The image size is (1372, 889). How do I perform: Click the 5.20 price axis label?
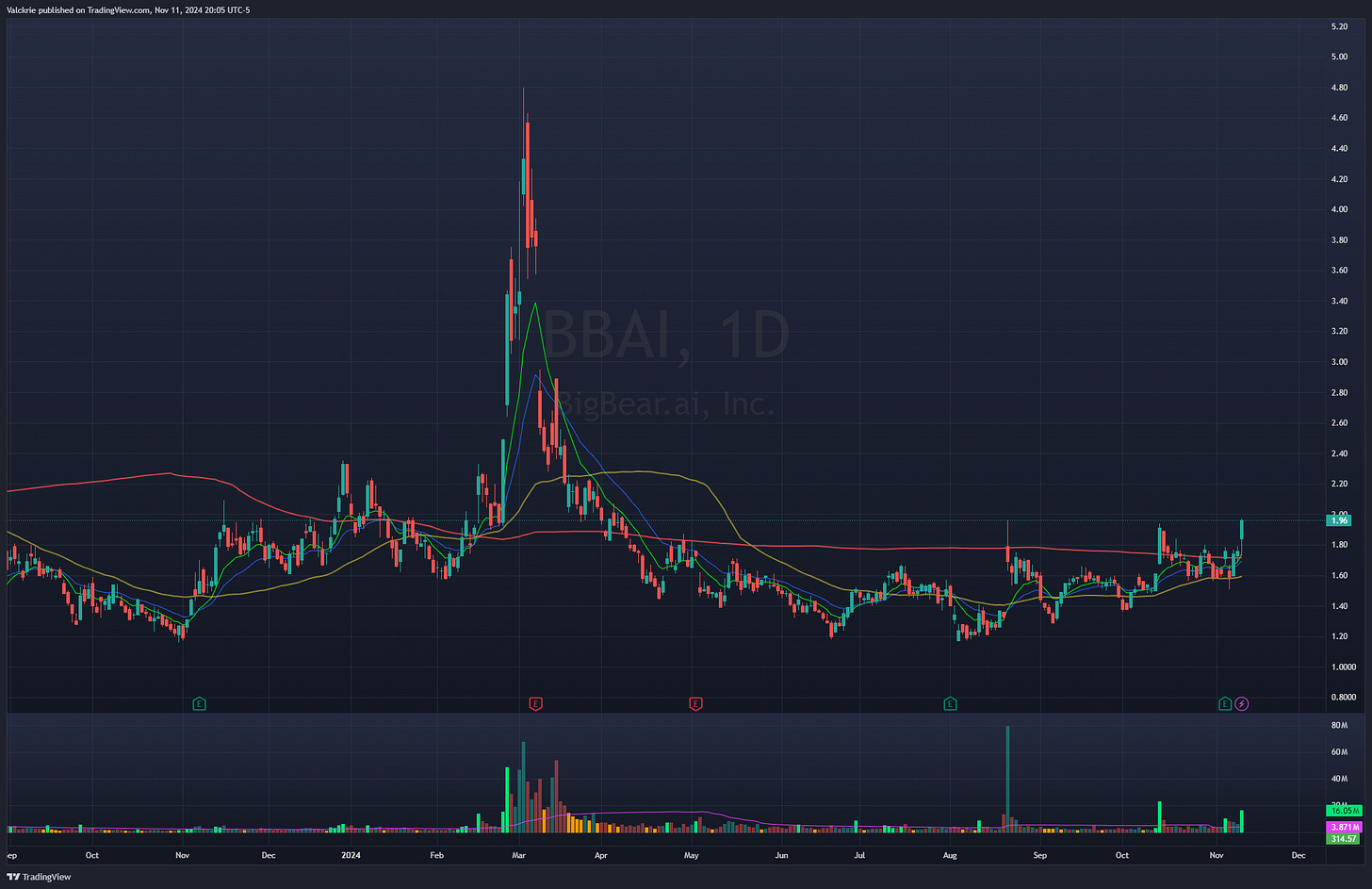tap(1339, 26)
